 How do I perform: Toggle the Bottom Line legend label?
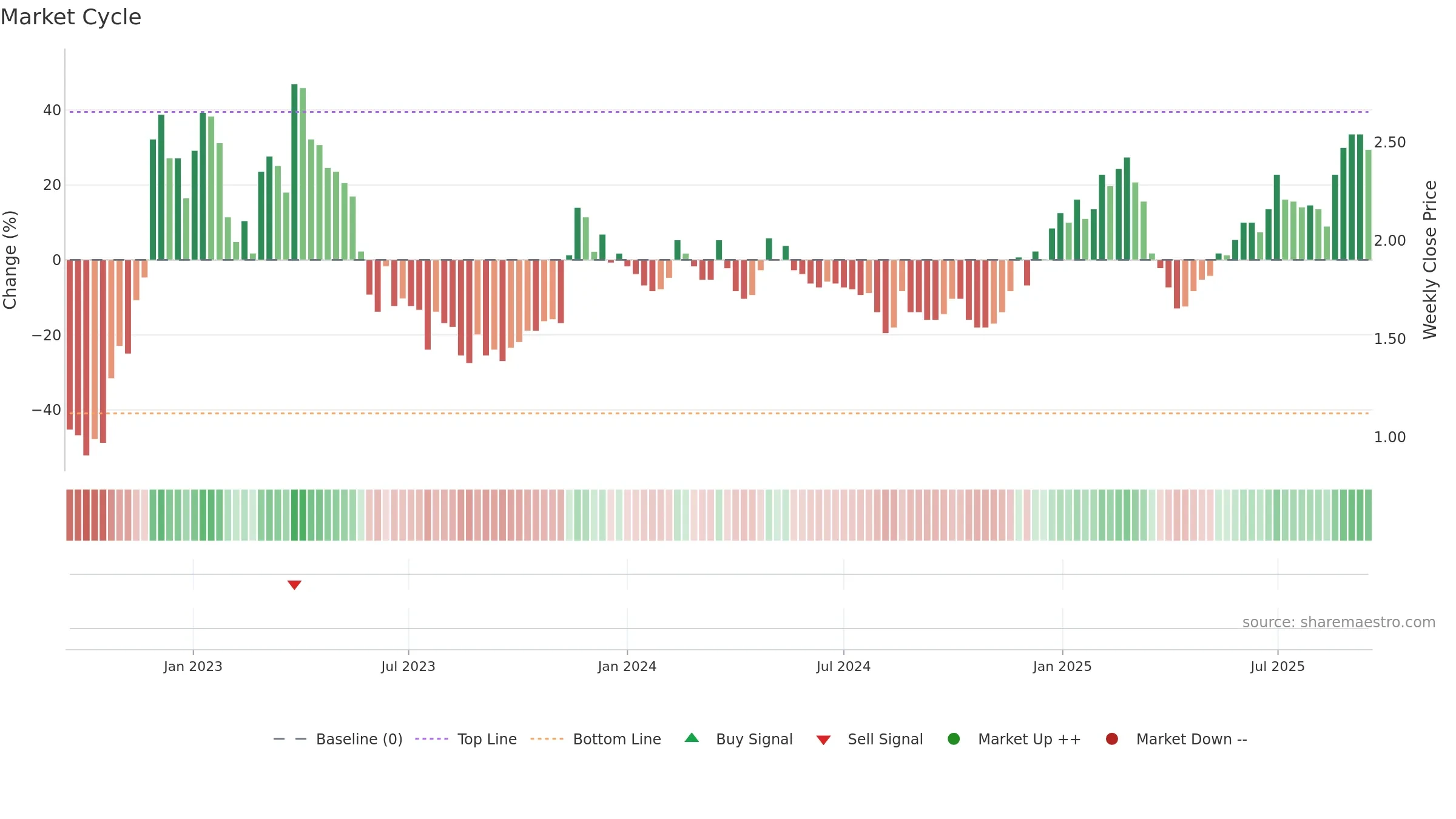pos(617,740)
